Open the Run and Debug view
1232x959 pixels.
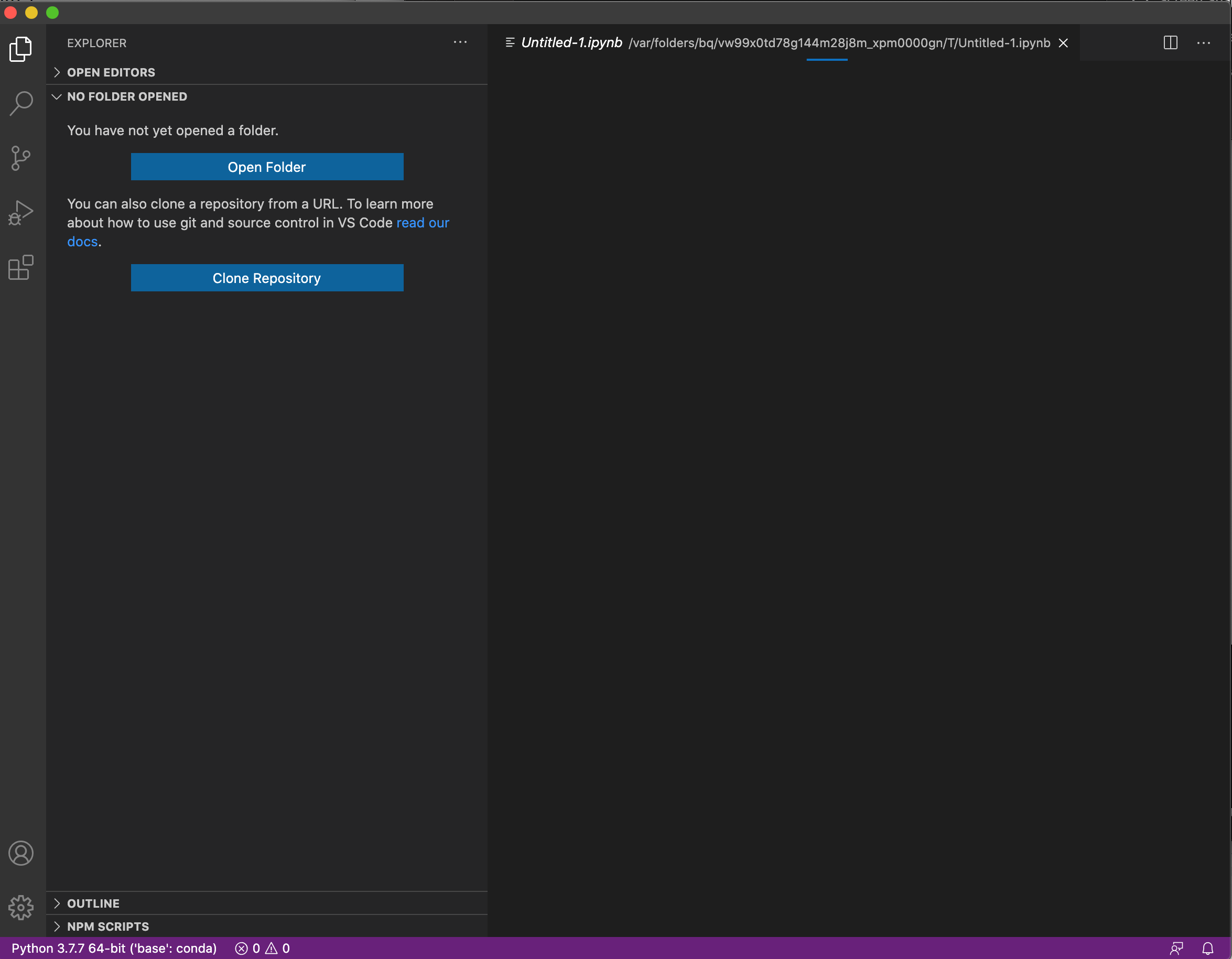[21, 213]
